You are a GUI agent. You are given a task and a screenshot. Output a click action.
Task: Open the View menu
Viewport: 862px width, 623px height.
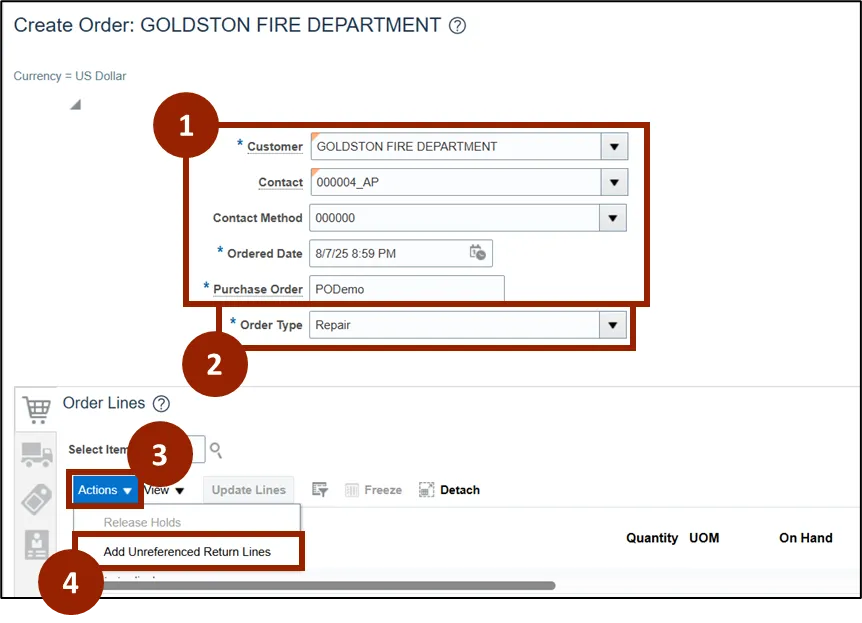(x=164, y=490)
